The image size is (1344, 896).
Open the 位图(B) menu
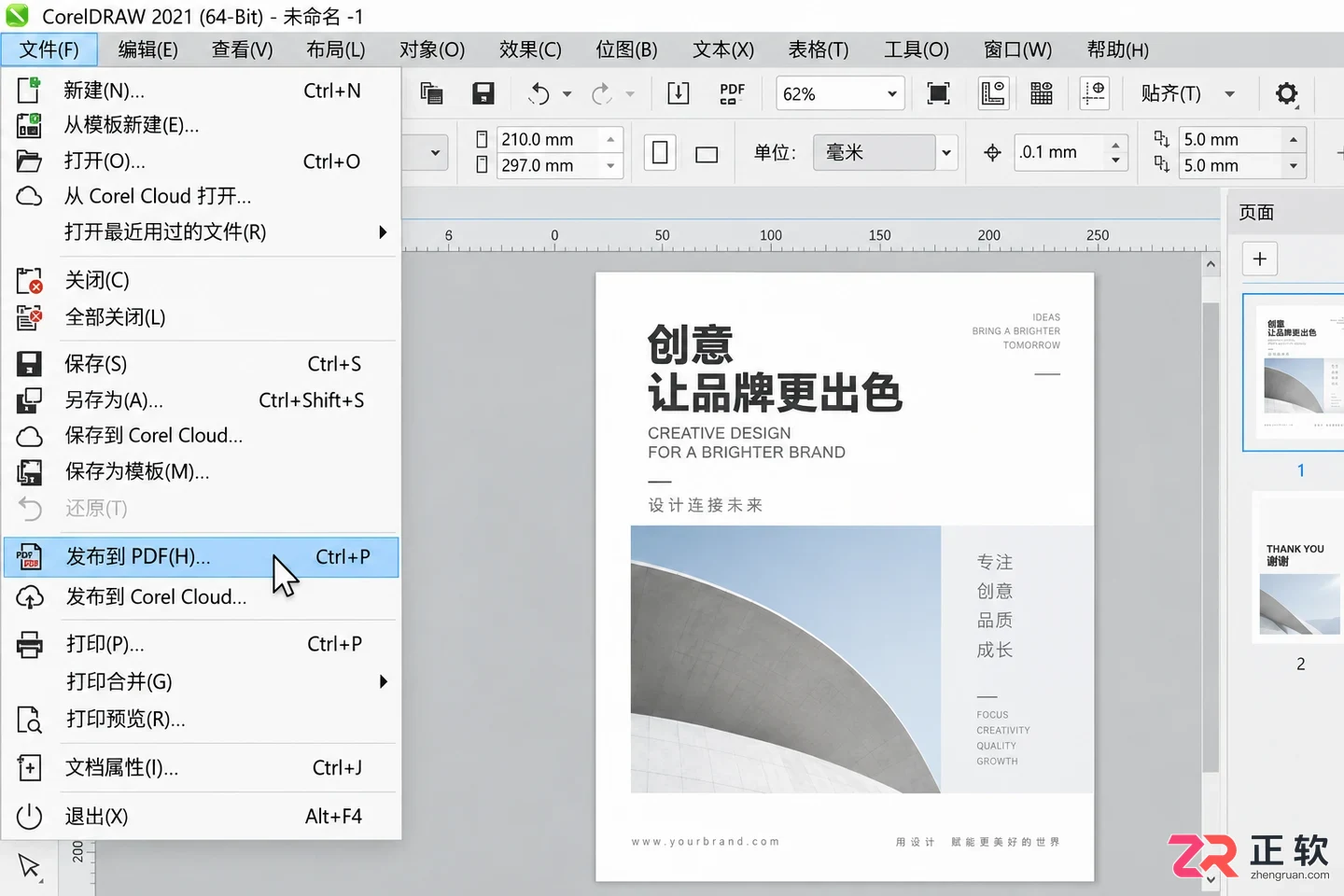626,49
